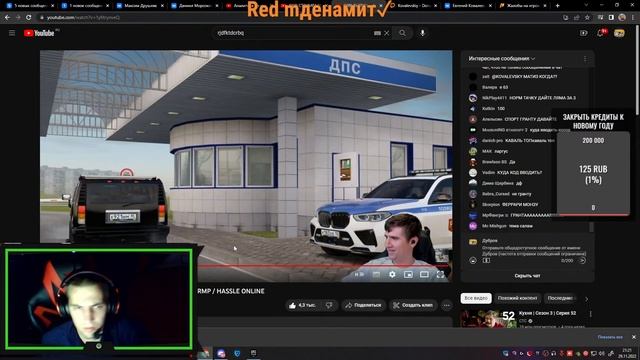Viewport: 640px width, 360px height.
Task: Expand Интересные сообщения chat mode dropdown
Action: (x=502, y=59)
